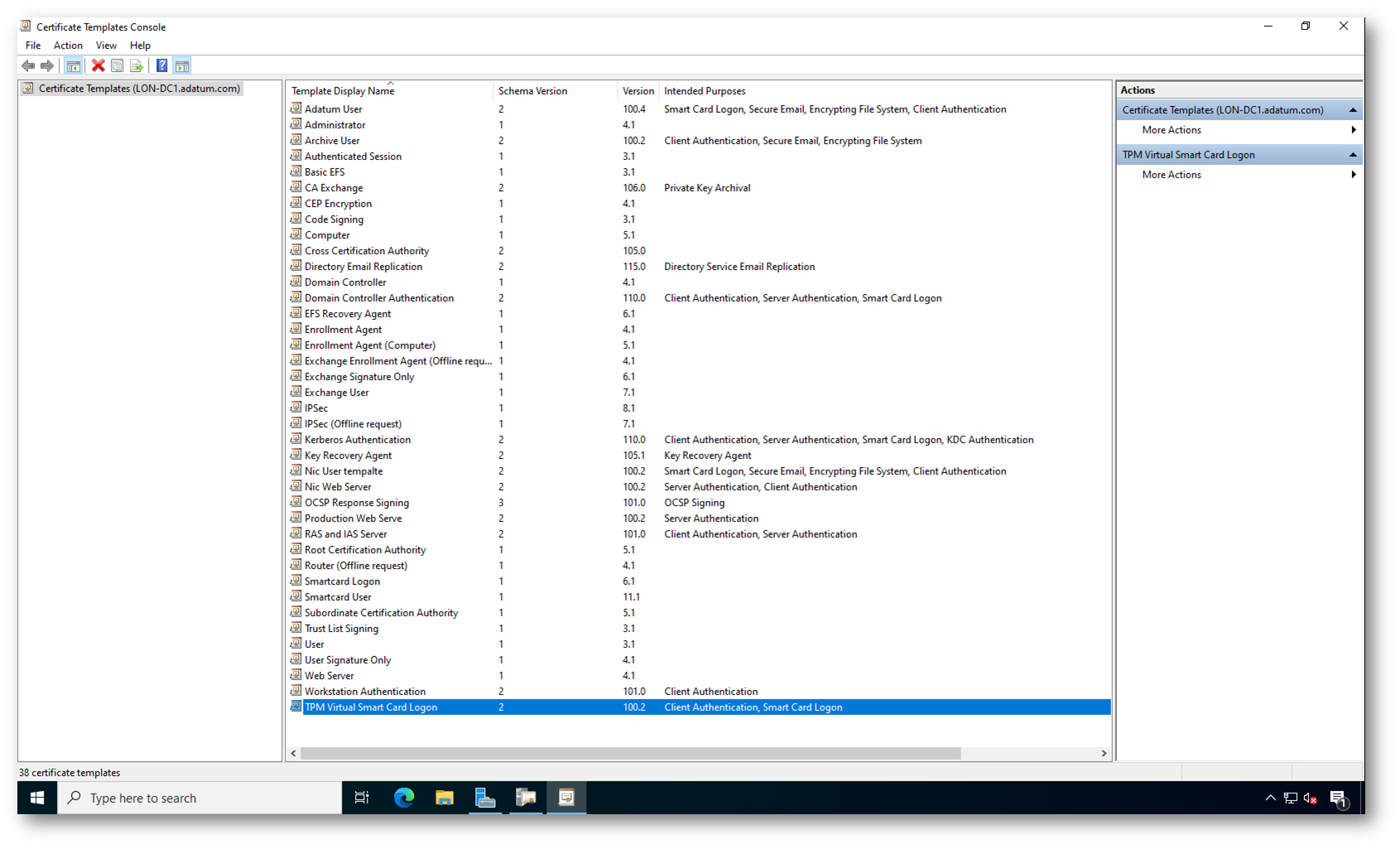Click the Forward arrow in toolbar
The width and height of the screenshot is (1400, 849).
pos(47,65)
